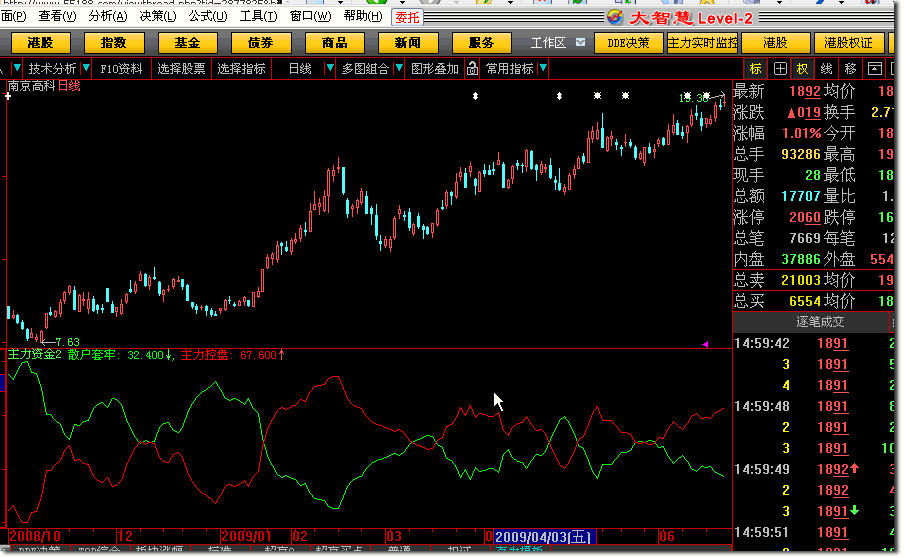Image resolution: width=904 pixels, height=558 pixels.
Task: Click the crosshair marker at the chart's top-left
Action: click(7, 96)
